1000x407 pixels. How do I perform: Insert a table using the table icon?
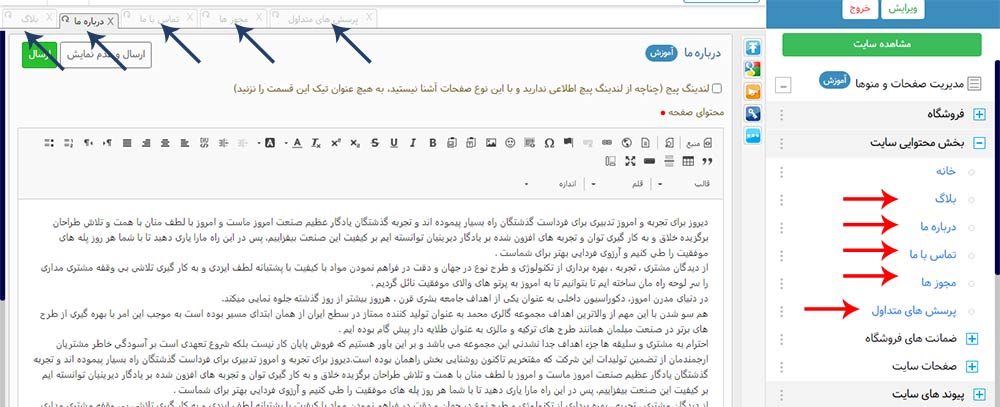point(687,161)
